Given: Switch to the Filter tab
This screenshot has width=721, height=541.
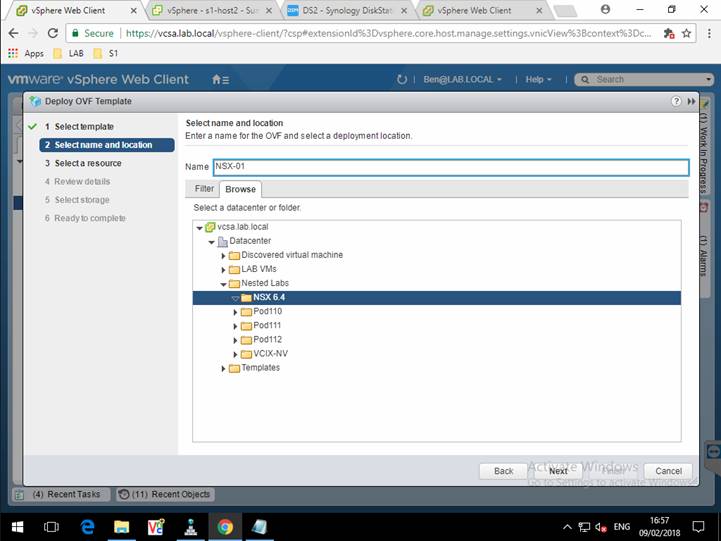Looking at the screenshot, I should 204,188.
